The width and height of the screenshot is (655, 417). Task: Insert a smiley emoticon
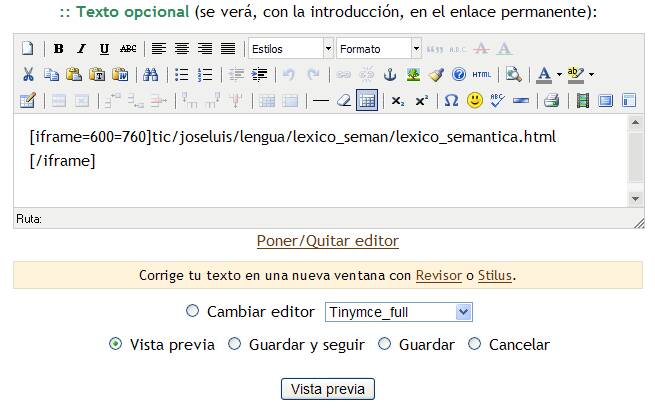point(475,101)
